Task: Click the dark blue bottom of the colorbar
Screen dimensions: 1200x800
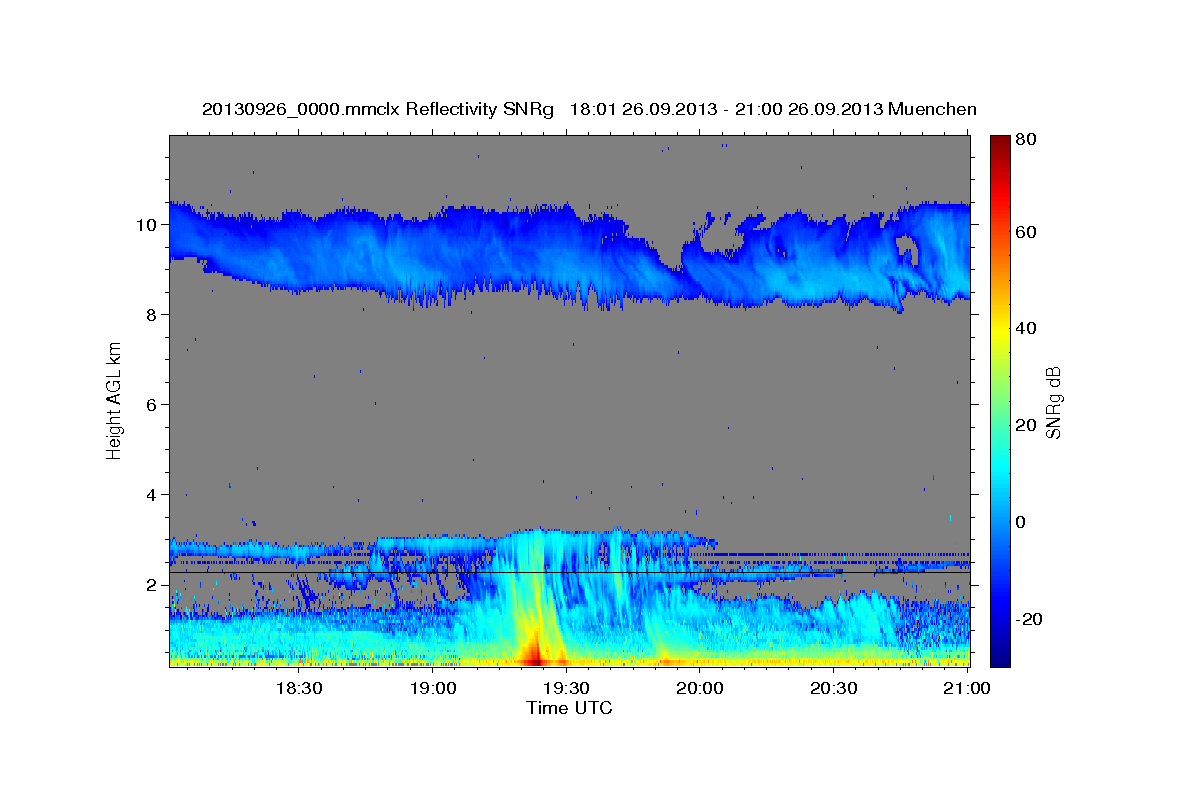Action: pyautogui.click(x=1000, y=655)
